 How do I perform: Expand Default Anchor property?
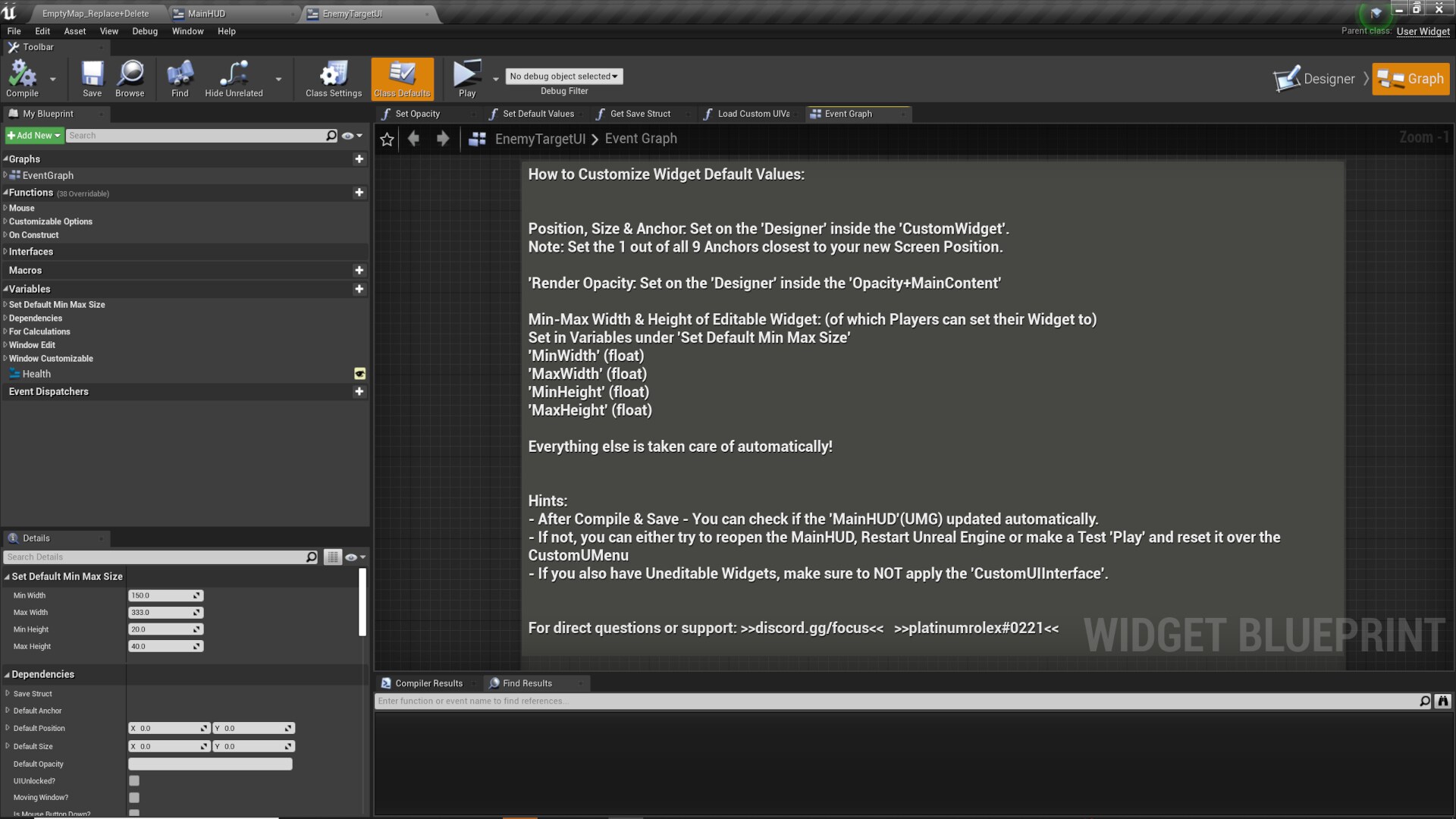coord(8,711)
